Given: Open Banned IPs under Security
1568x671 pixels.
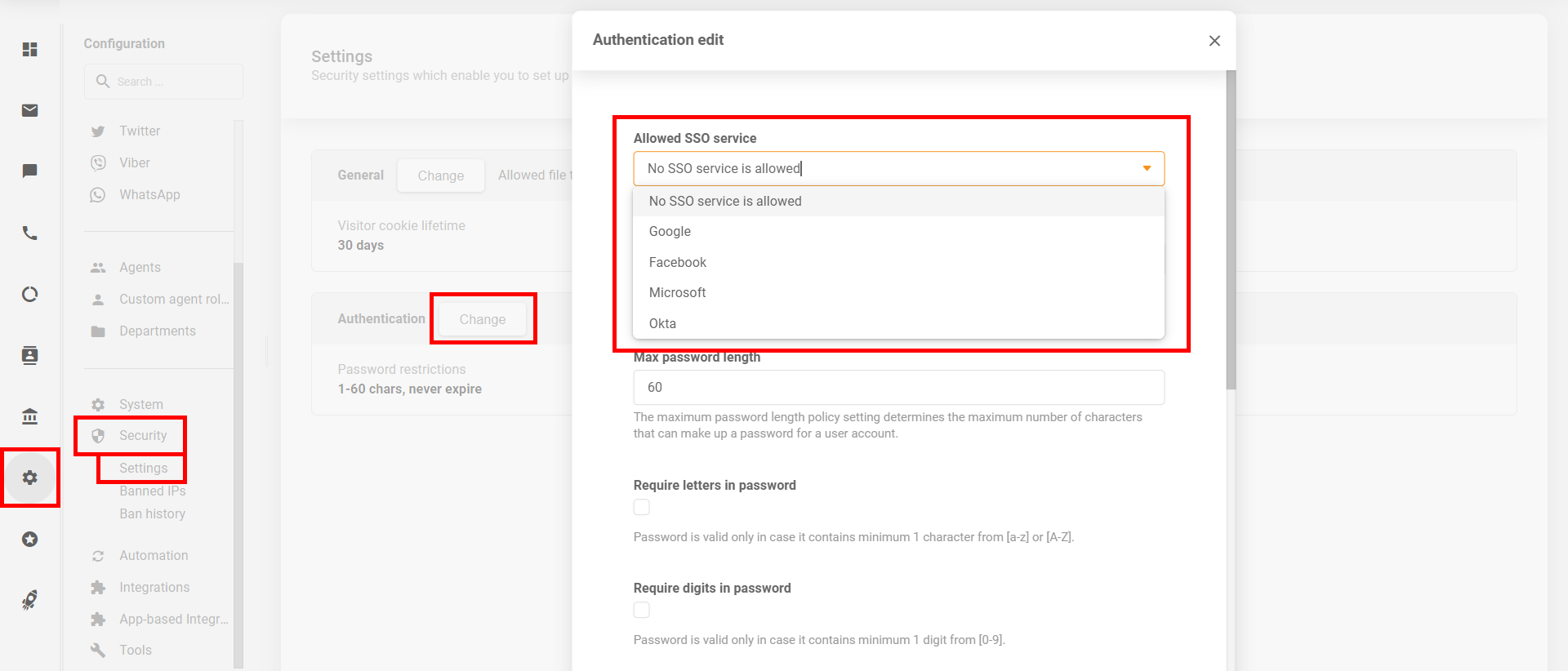Looking at the screenshot, I should pos(153,491).
